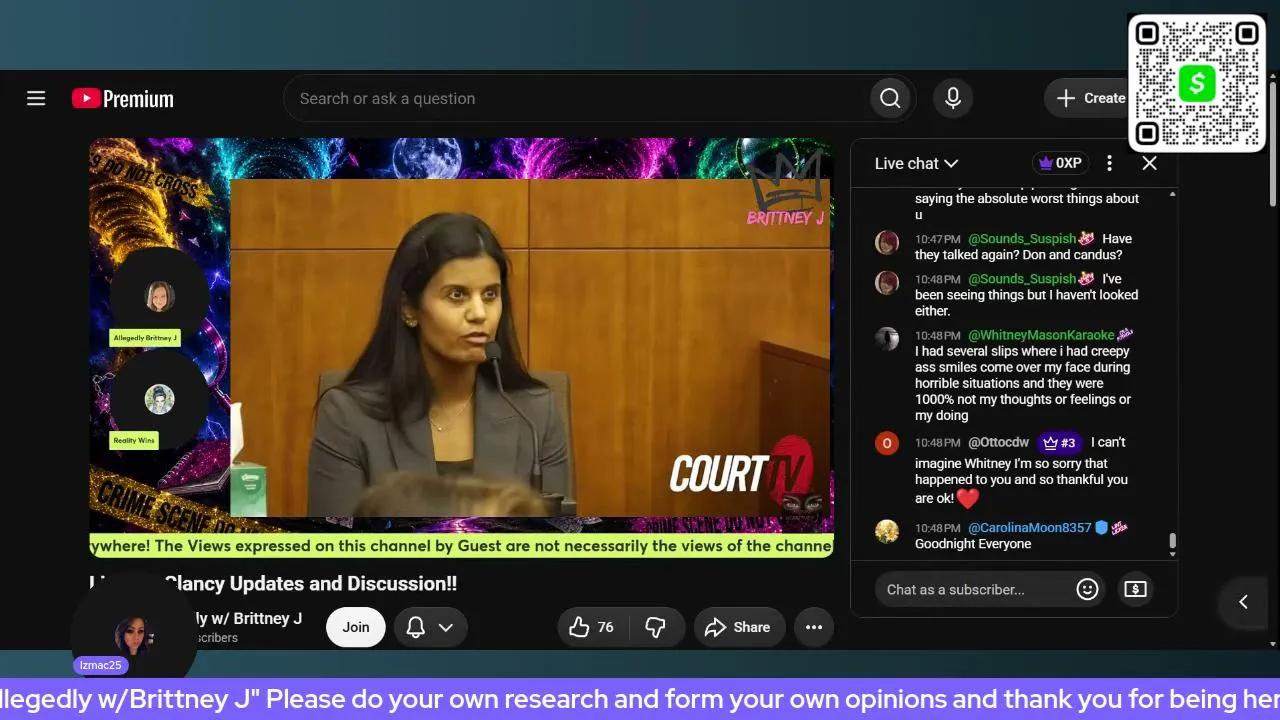1280x720 pixels.
Task: Open live chat more options menu
Action: click(1109, 163)
